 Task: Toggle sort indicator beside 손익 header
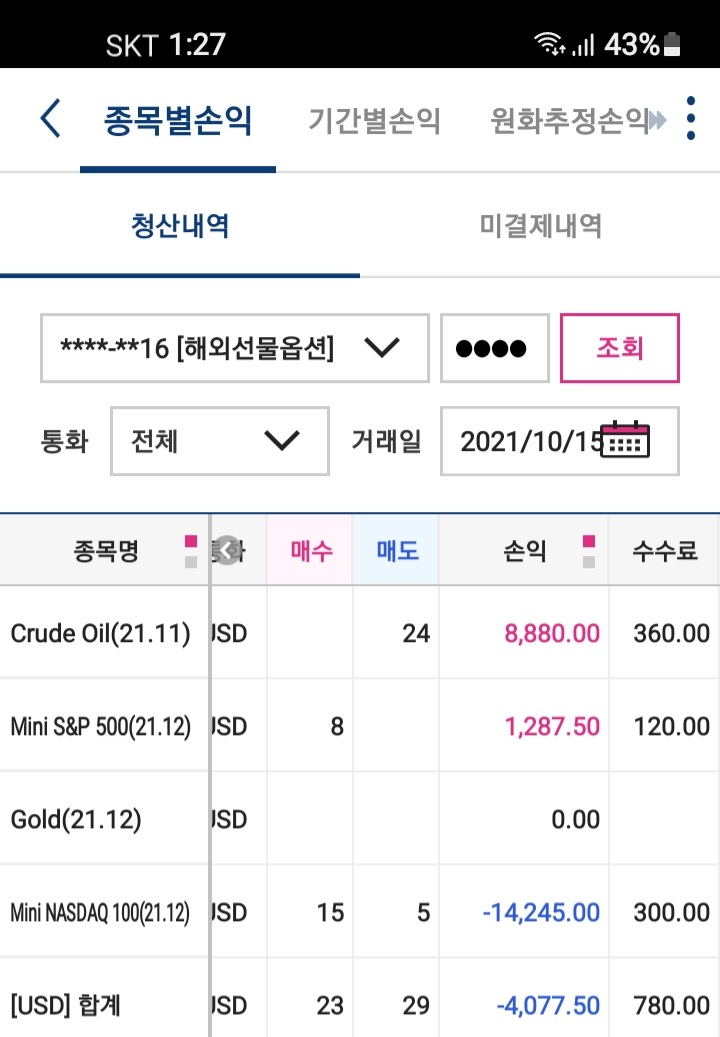click(589, 551)
